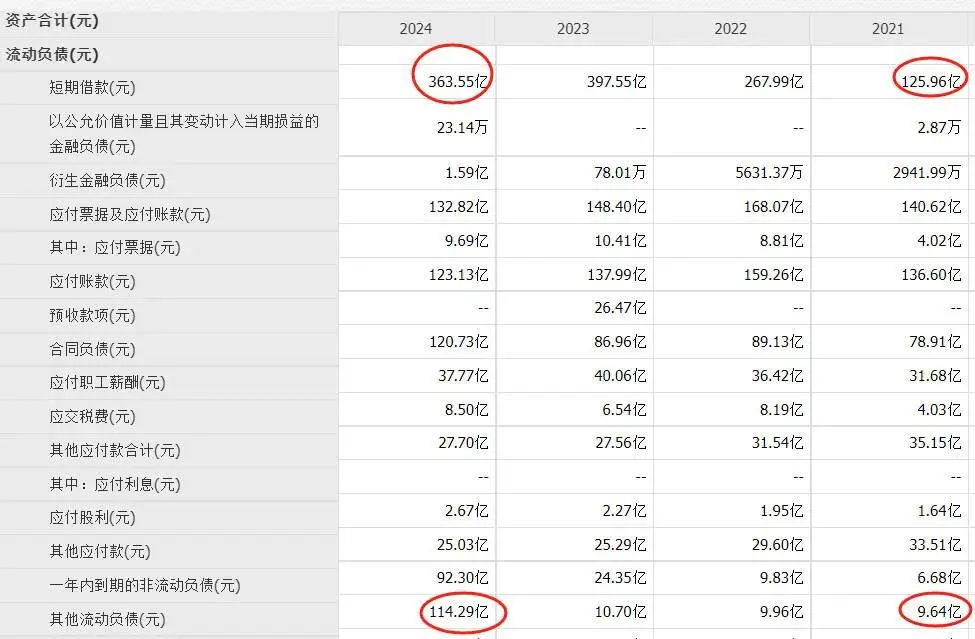Select the 2023 column header
Image resolution: width=975 pixels, height=639 pixels.
[x=573, y=29]
